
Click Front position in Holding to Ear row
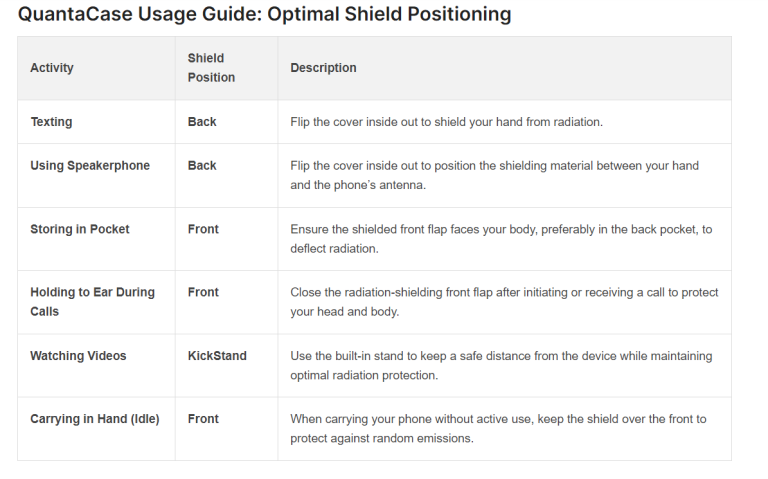tap(203, 293)
